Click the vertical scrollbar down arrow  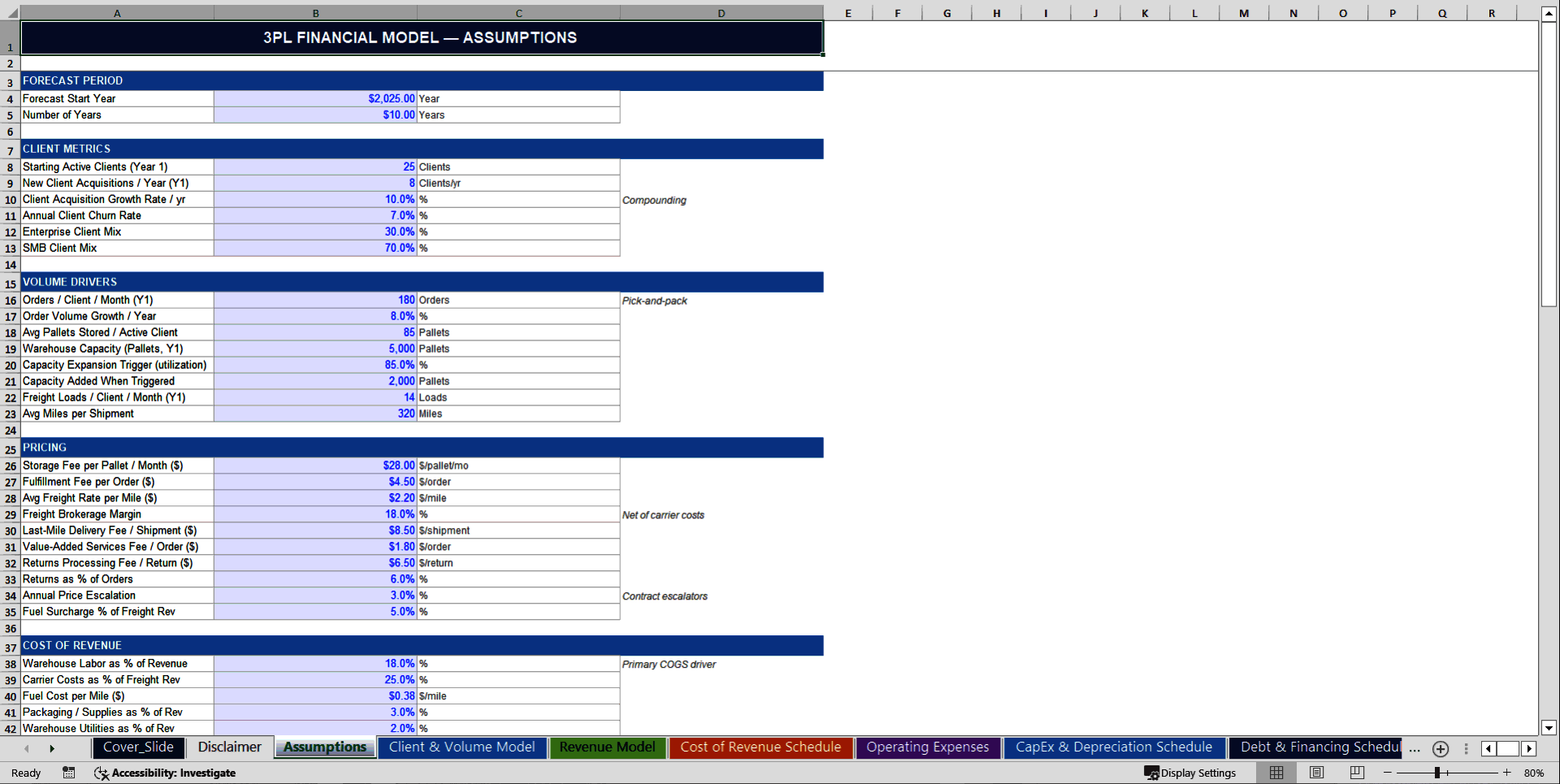click(x=1550, y=730)
